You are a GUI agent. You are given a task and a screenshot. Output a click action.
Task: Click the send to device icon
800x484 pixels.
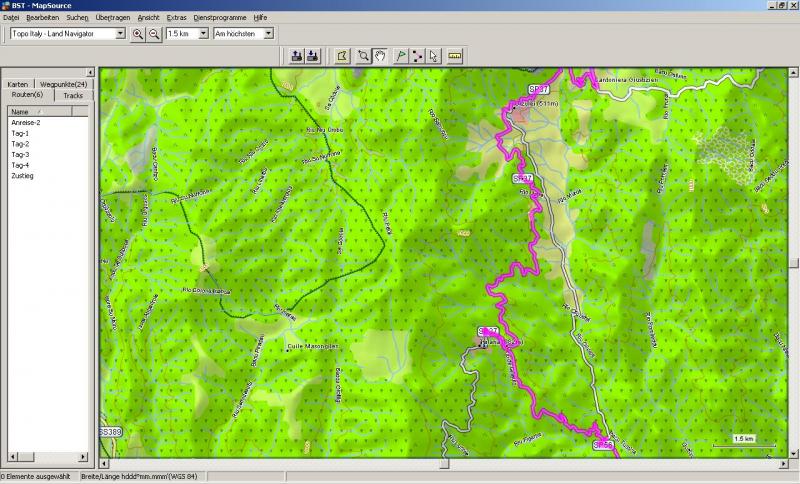tap(297, 55)
